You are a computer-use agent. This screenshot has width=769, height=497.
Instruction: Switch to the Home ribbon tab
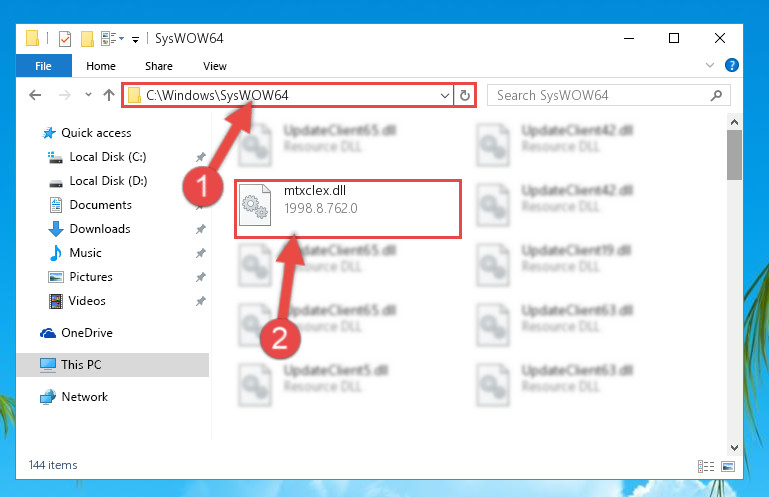pos(101,66)
